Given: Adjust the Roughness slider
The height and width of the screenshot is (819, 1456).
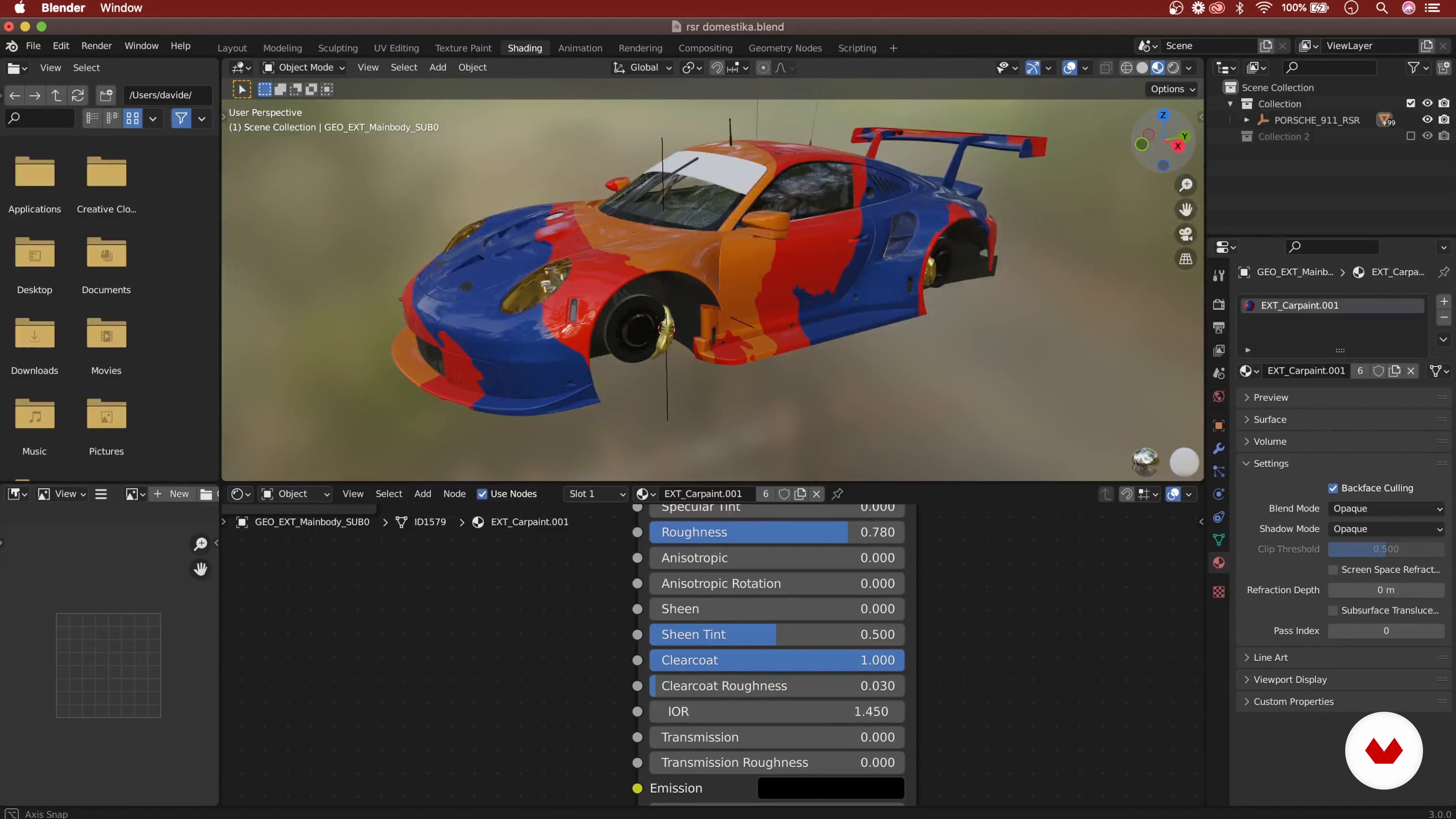Looking at the screenshot, I should tap(777, 532).
